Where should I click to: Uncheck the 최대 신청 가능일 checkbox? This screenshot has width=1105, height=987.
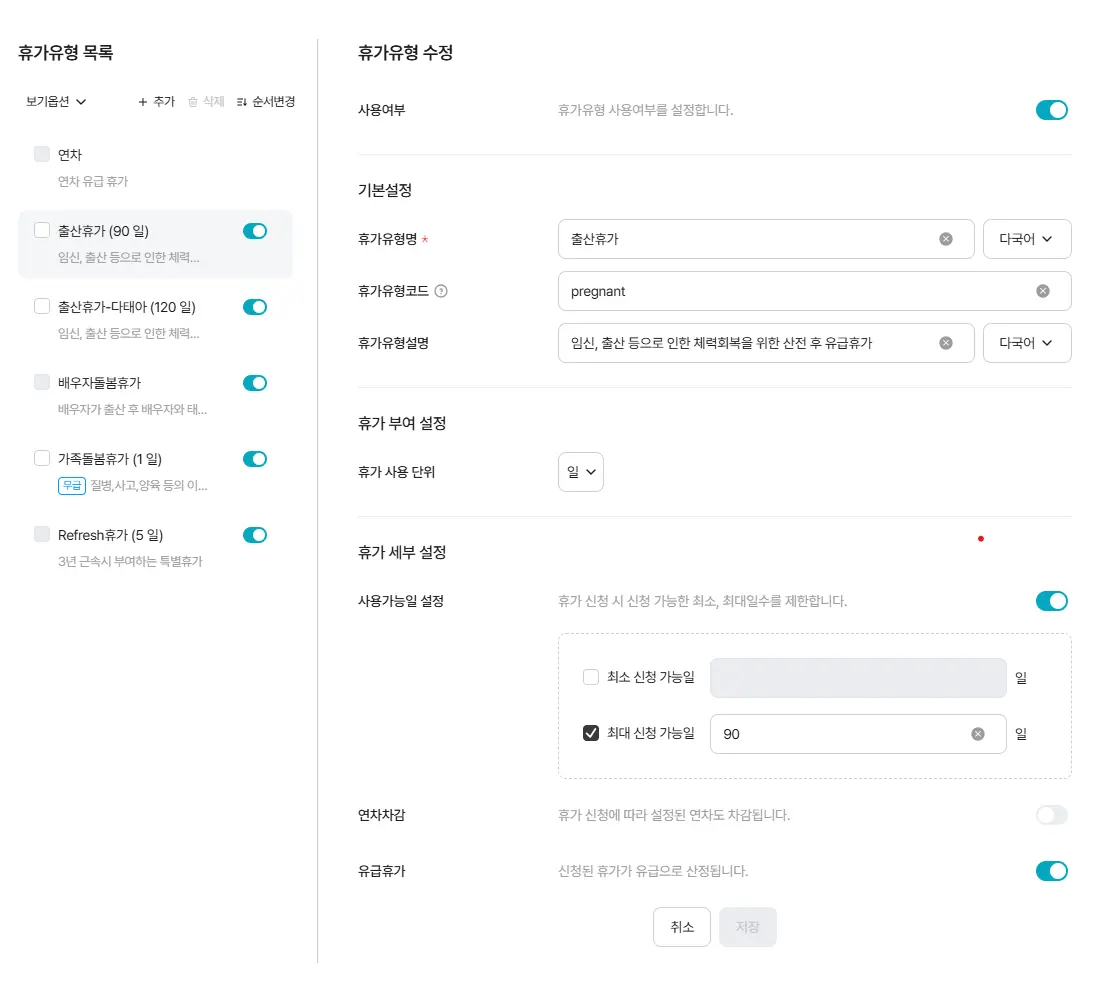tap(591, 732)
